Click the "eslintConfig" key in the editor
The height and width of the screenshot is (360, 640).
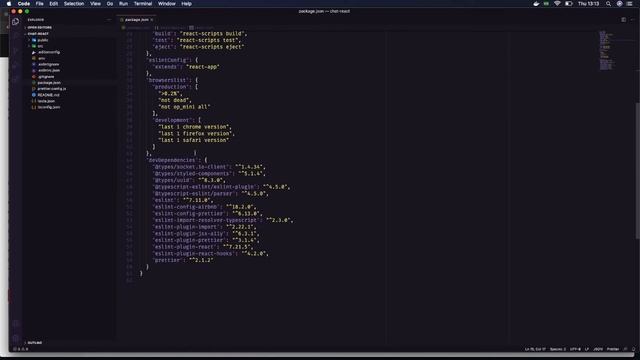point(168,60)
